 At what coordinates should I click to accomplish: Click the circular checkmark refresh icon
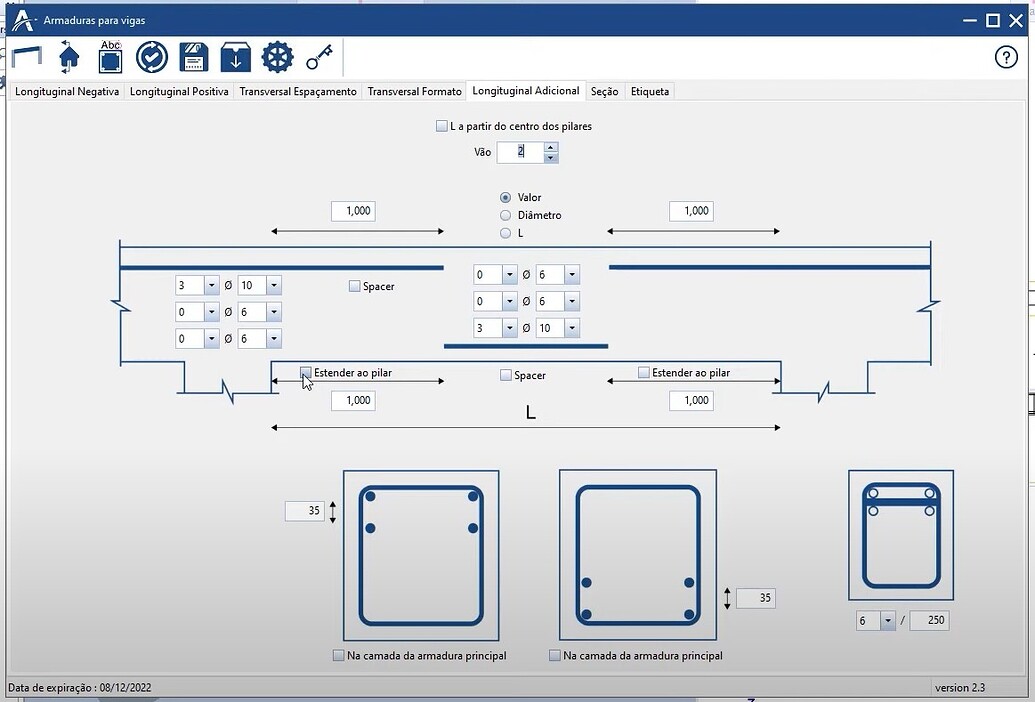pyautogui.click(x=152, y=57)
